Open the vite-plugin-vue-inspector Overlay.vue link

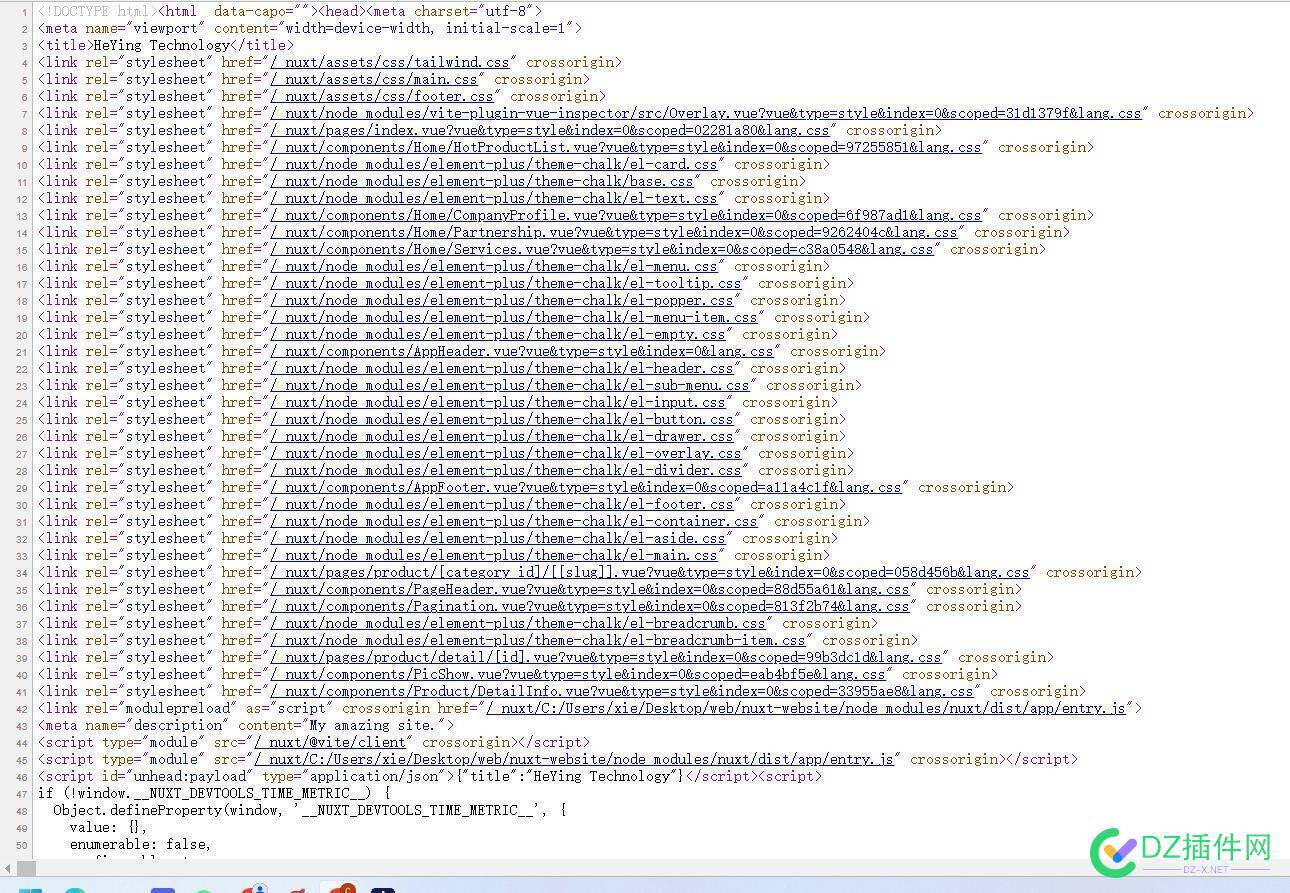coord(706,113)
